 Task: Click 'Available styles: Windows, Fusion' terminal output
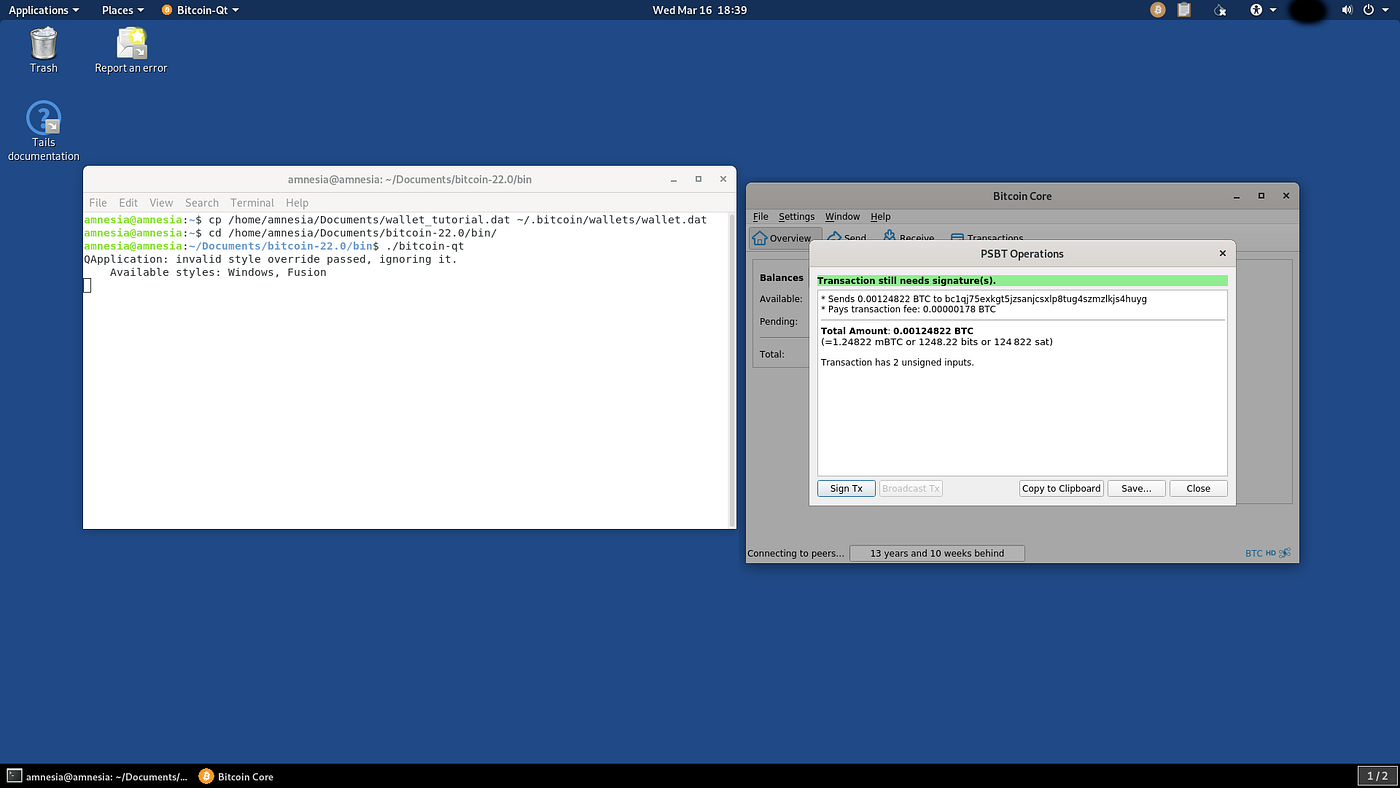218,272
